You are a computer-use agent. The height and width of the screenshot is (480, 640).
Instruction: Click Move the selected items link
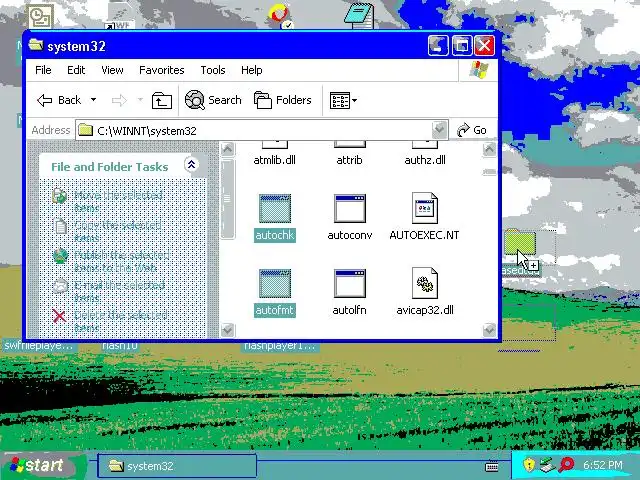tap(118, 201)
